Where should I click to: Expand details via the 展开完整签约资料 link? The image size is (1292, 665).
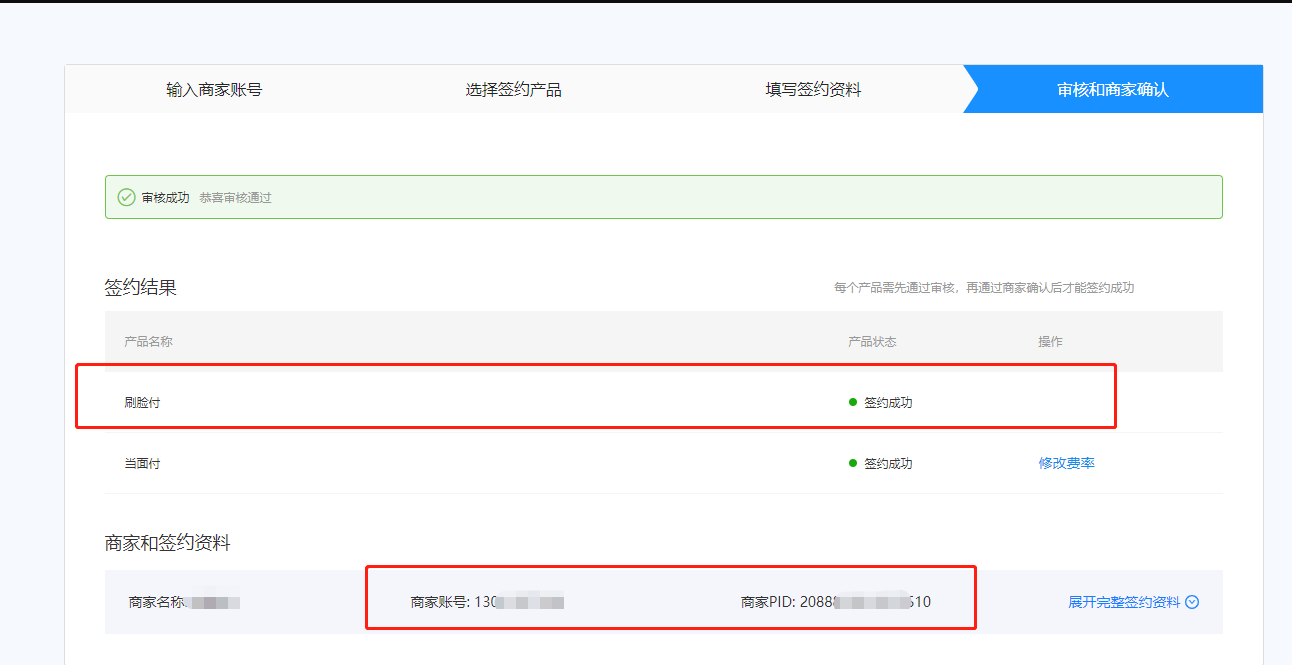tap(1124, 602)
